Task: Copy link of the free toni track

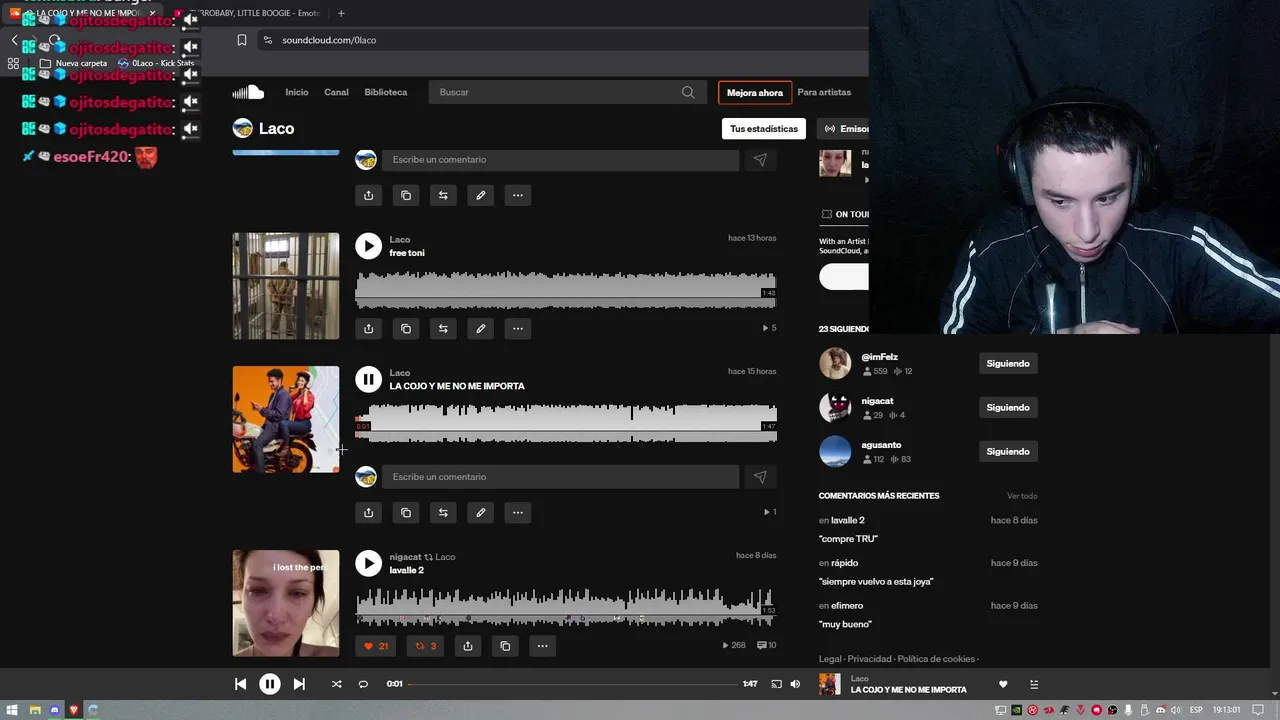Action: [406, 328]
